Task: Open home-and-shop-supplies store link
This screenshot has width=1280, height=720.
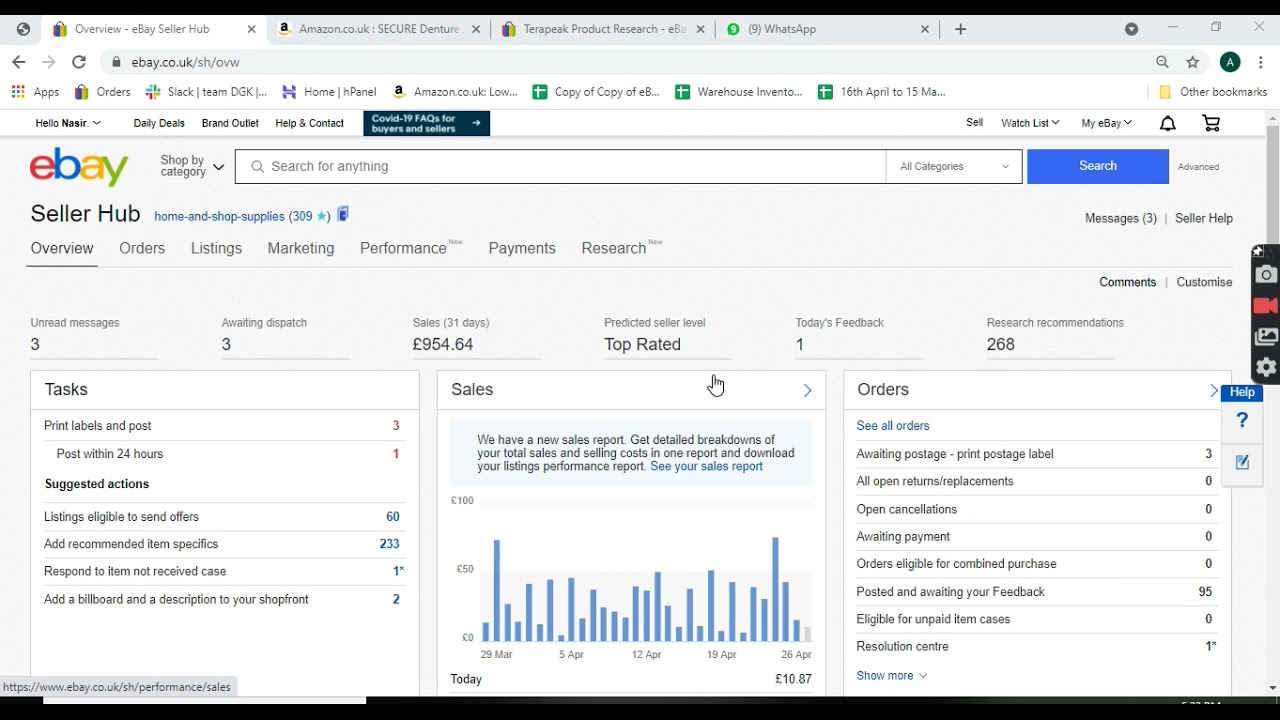Action: pos(219,216)
